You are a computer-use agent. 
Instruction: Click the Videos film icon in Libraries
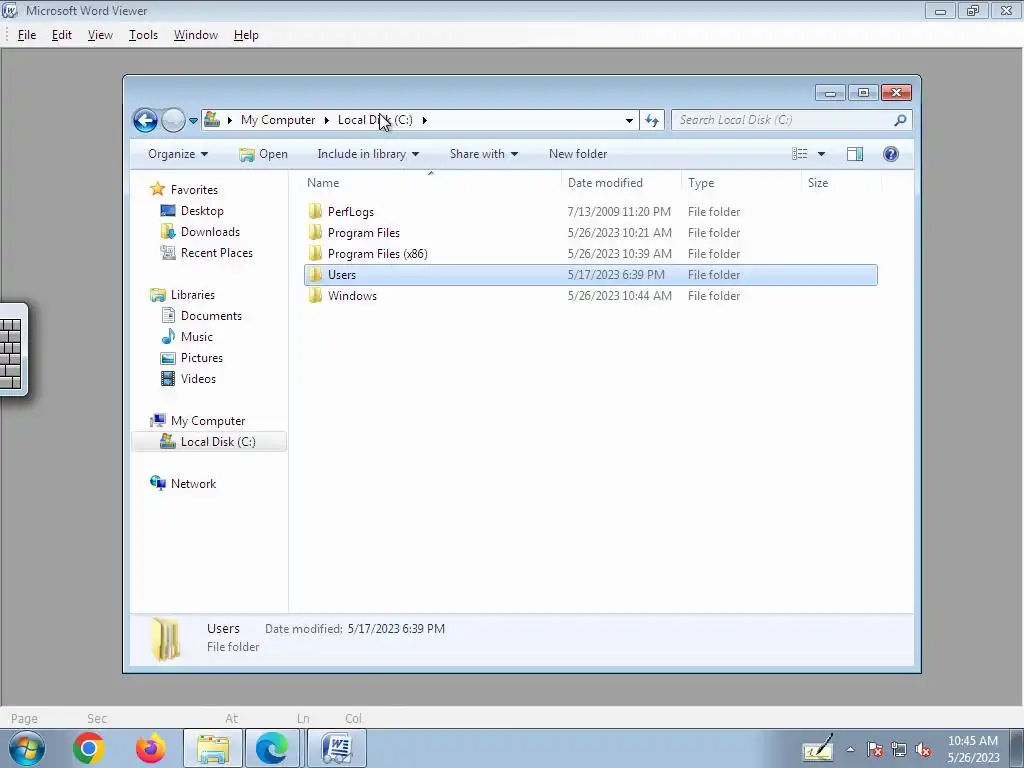point(168,379)
